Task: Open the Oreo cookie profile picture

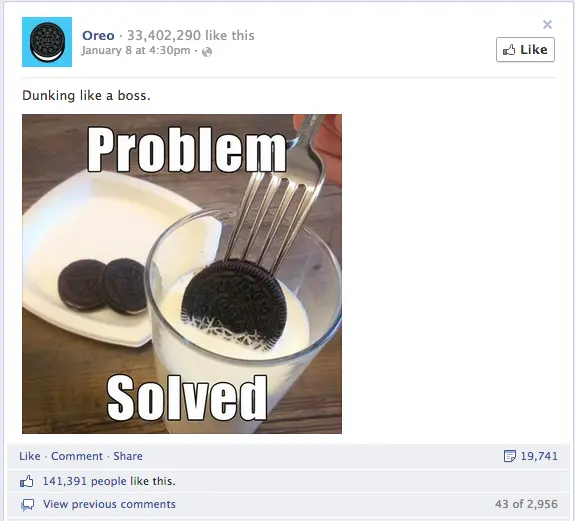Action: [x=47, y=42]
